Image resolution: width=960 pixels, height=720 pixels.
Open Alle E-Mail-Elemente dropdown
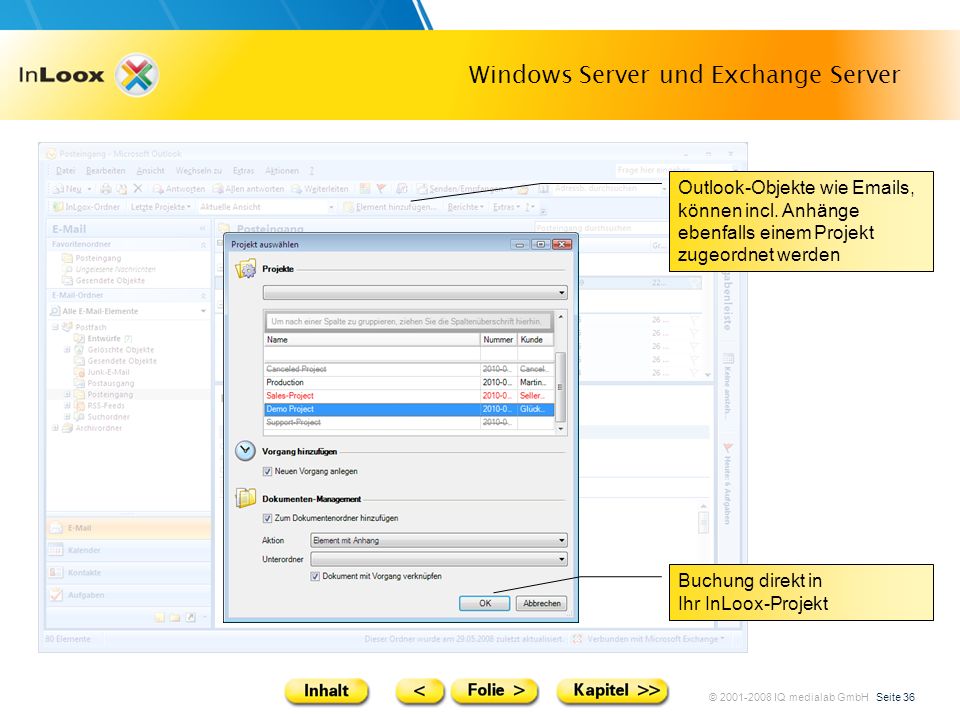128,311
